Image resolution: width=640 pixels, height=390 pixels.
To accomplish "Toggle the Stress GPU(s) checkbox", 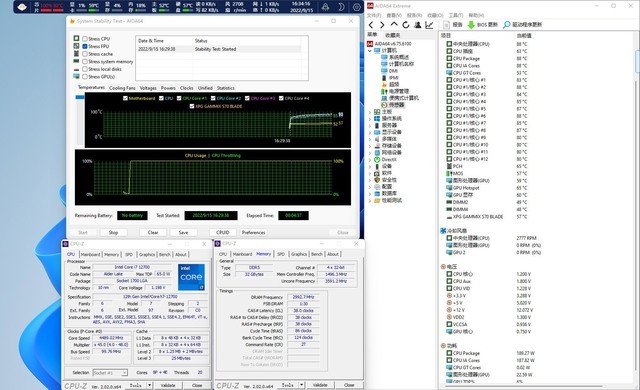I will tap(85, 77).
